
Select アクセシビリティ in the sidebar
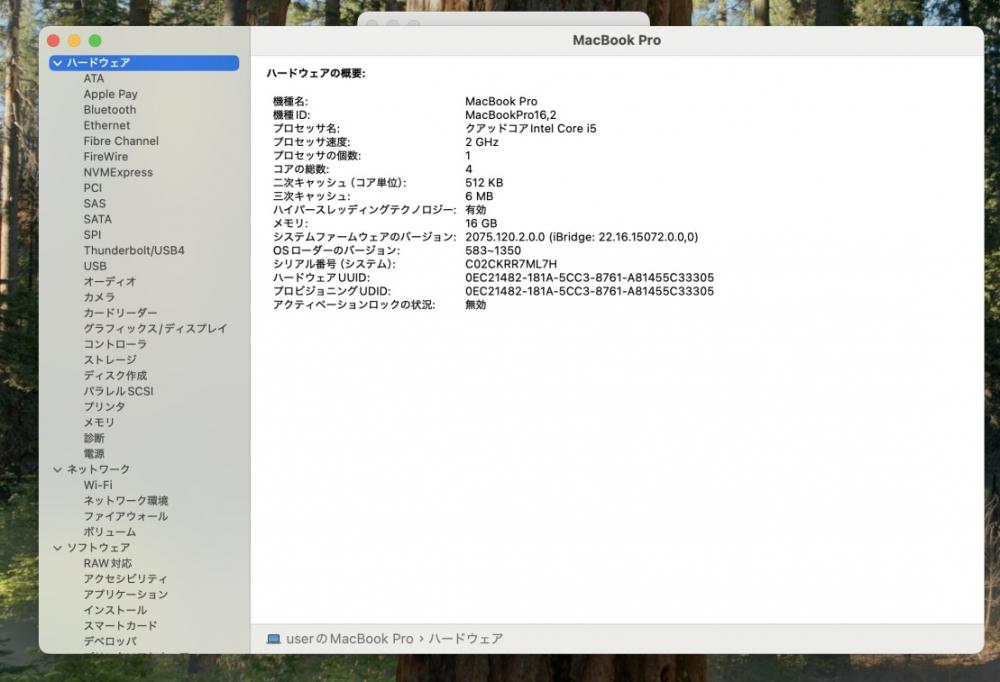point(125,579)
